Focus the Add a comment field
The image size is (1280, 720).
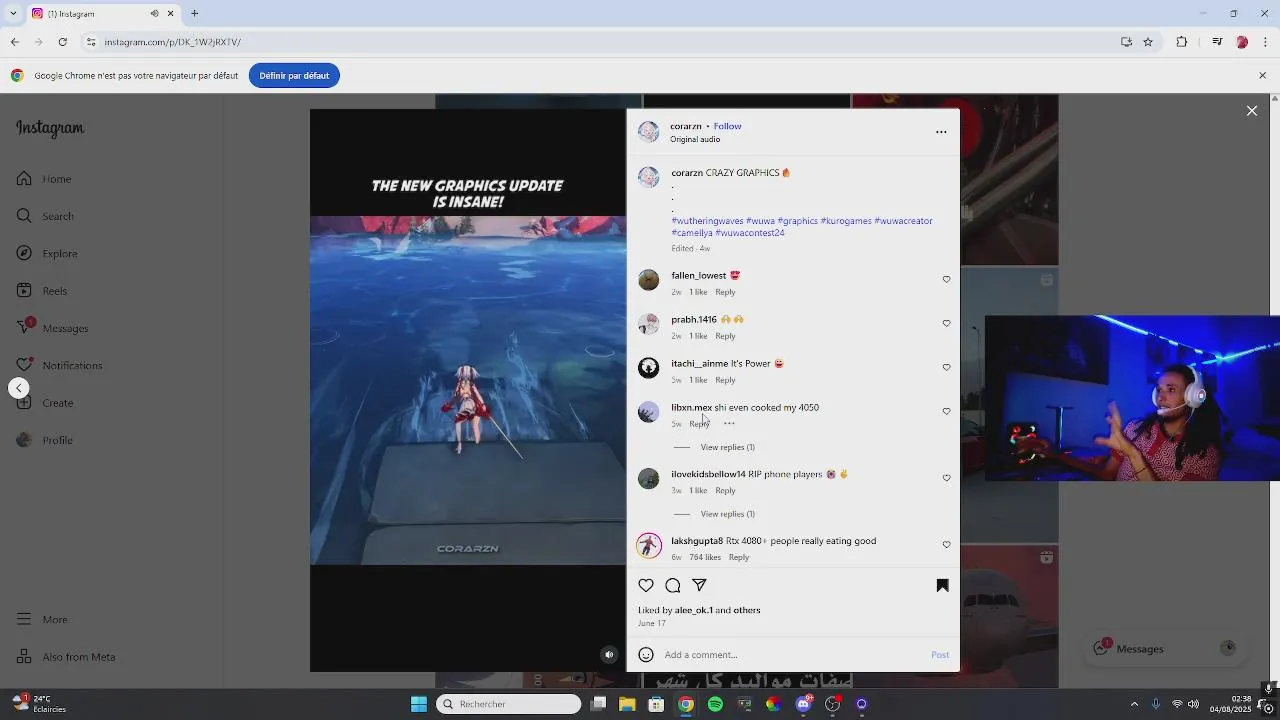coord(795,655)
